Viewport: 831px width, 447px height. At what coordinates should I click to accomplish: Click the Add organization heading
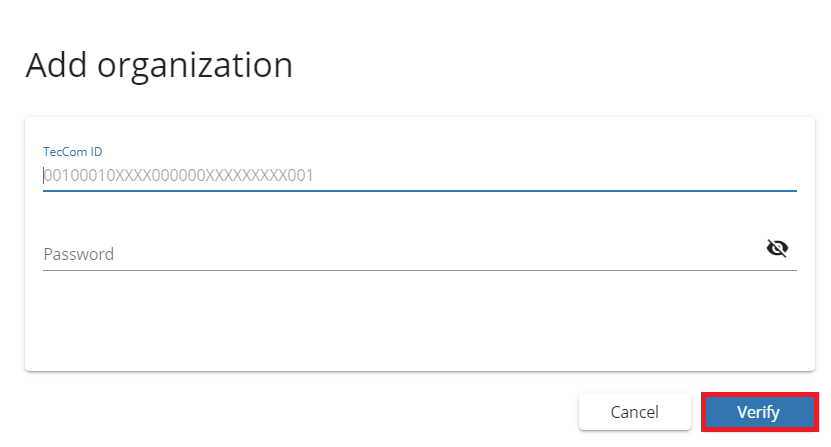point(159,65)
